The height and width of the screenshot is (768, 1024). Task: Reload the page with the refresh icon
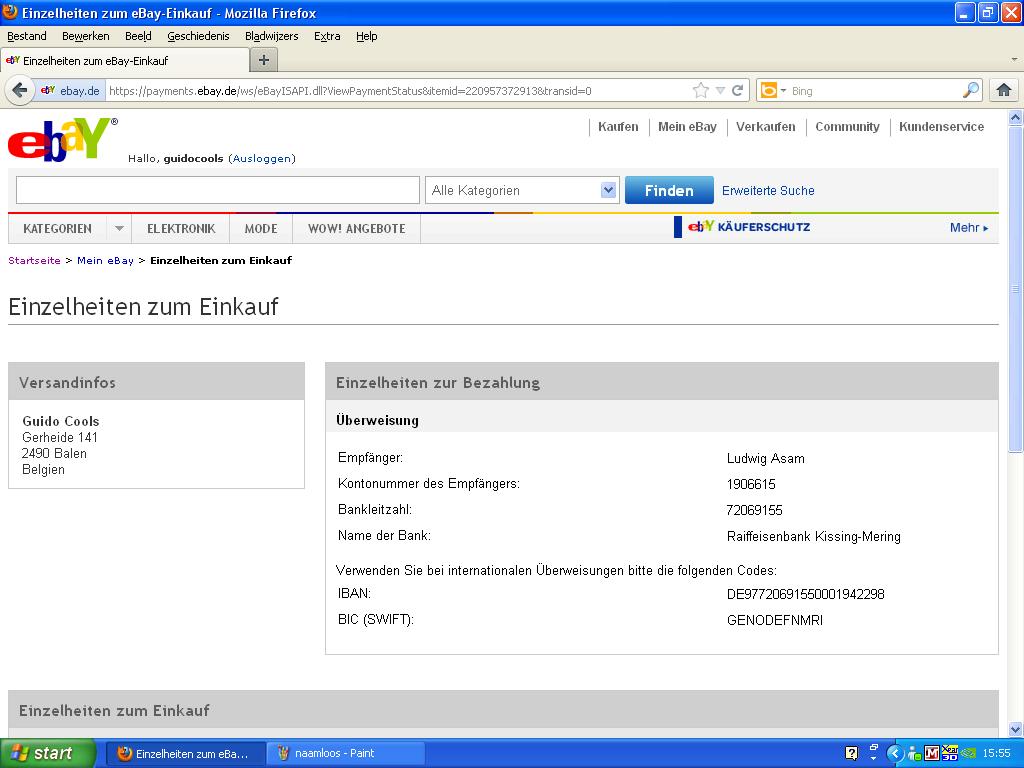click(x=738, y=90)
